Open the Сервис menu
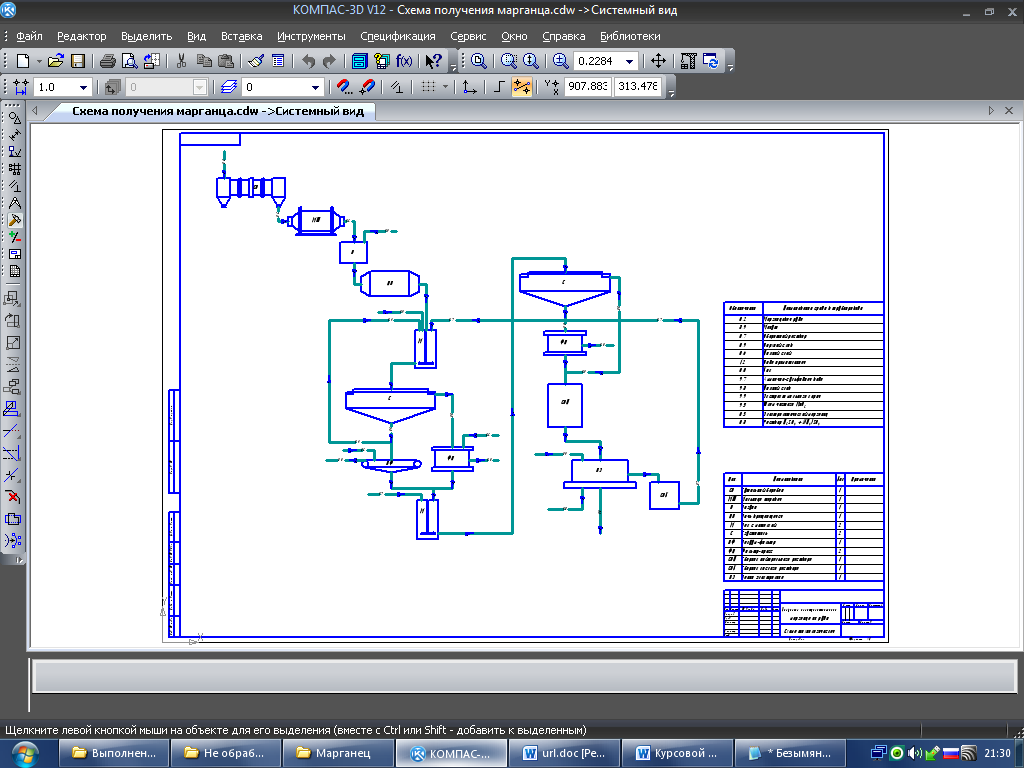The width and height of the screenshot is (1024, 768). click(x=468, y=37)
